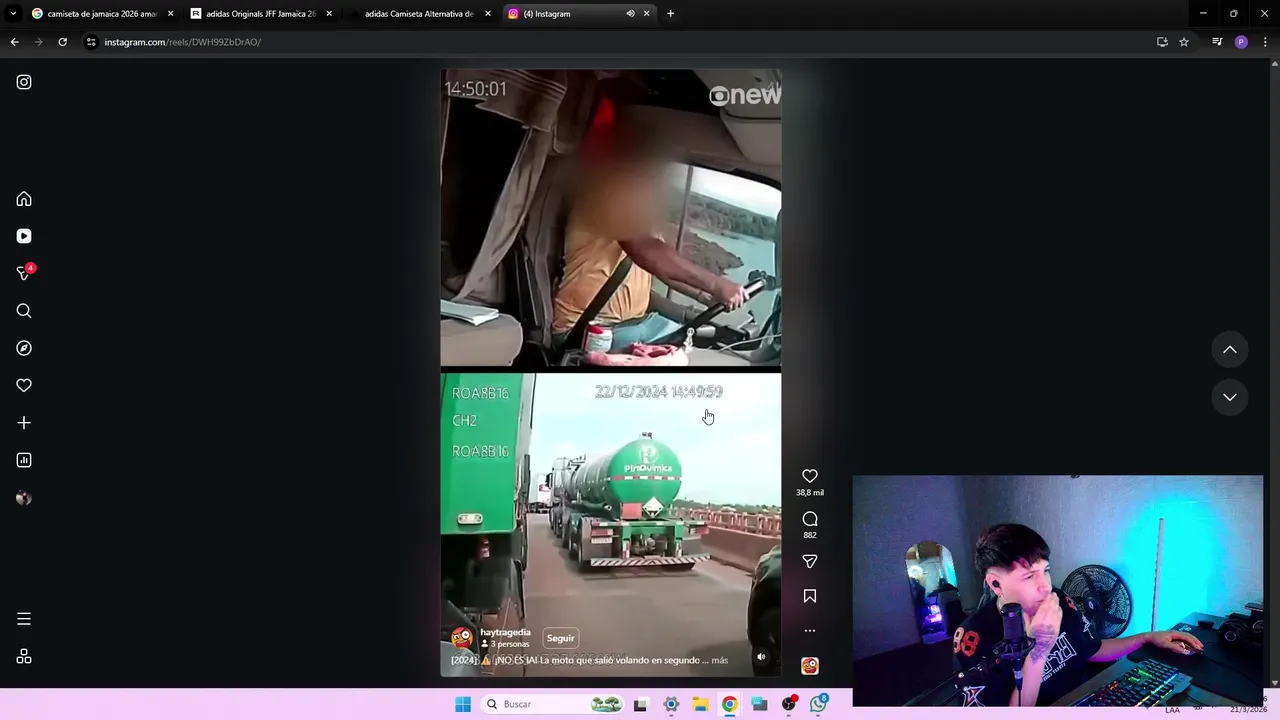Go back with browser back arrow
This screenshot has width=1280, height=720.
[14, 42]
